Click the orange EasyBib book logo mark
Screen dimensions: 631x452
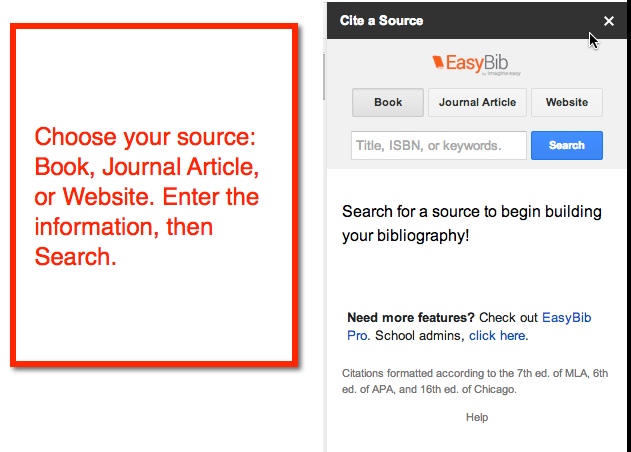coord(438,63)
